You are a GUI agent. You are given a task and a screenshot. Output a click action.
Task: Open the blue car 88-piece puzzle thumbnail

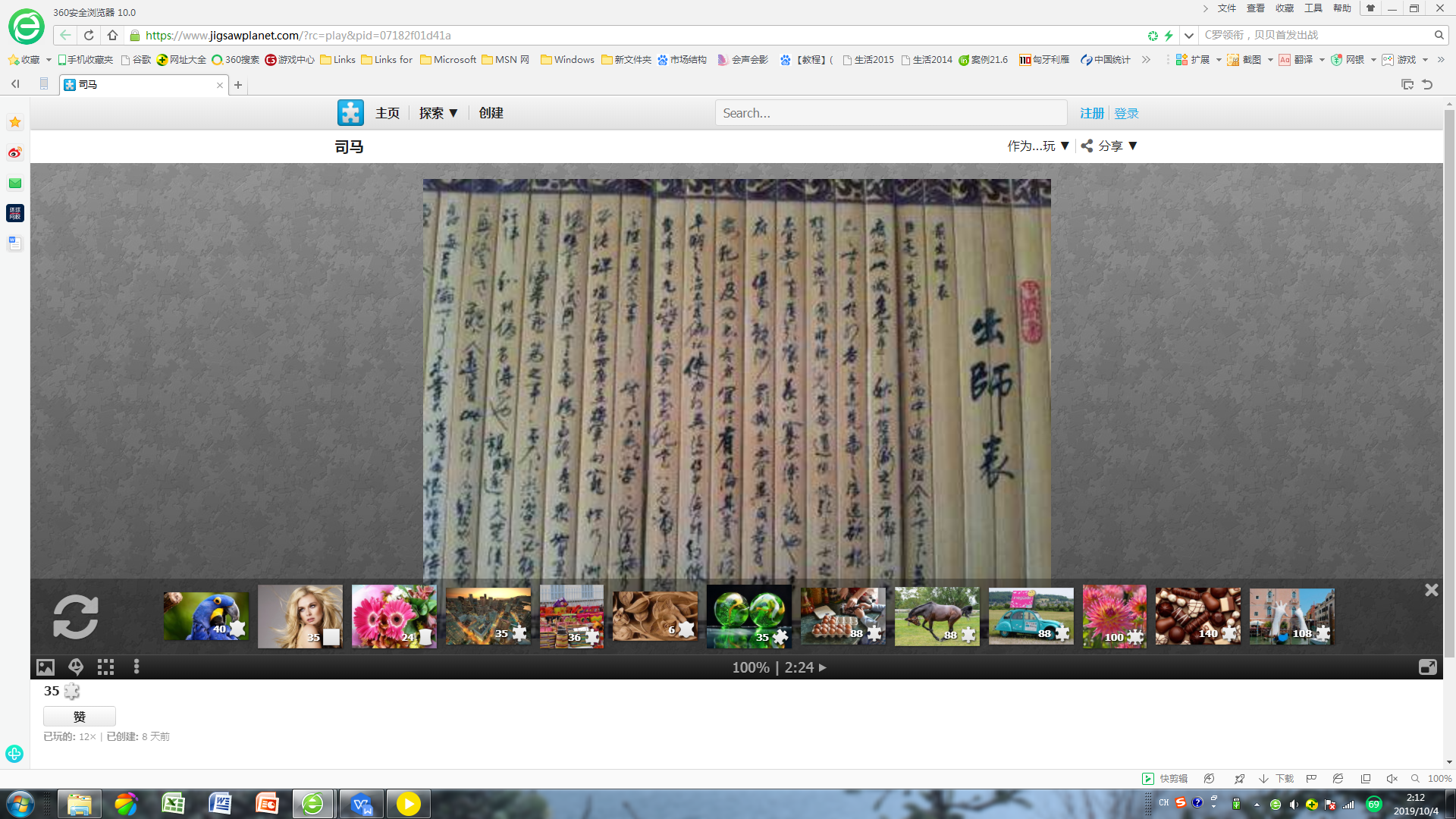coord(1031,617)
